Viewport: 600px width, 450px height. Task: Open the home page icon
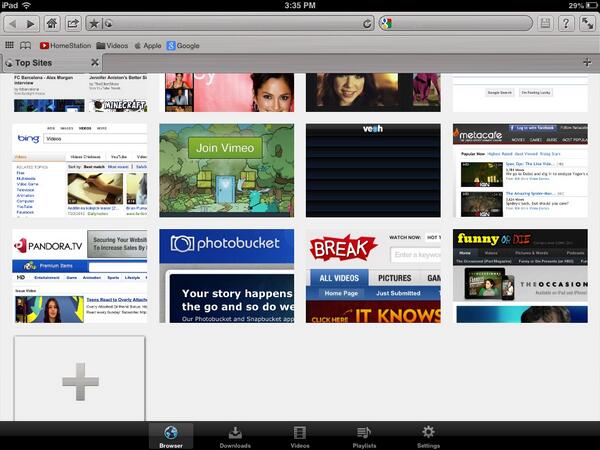coord(52,24)
